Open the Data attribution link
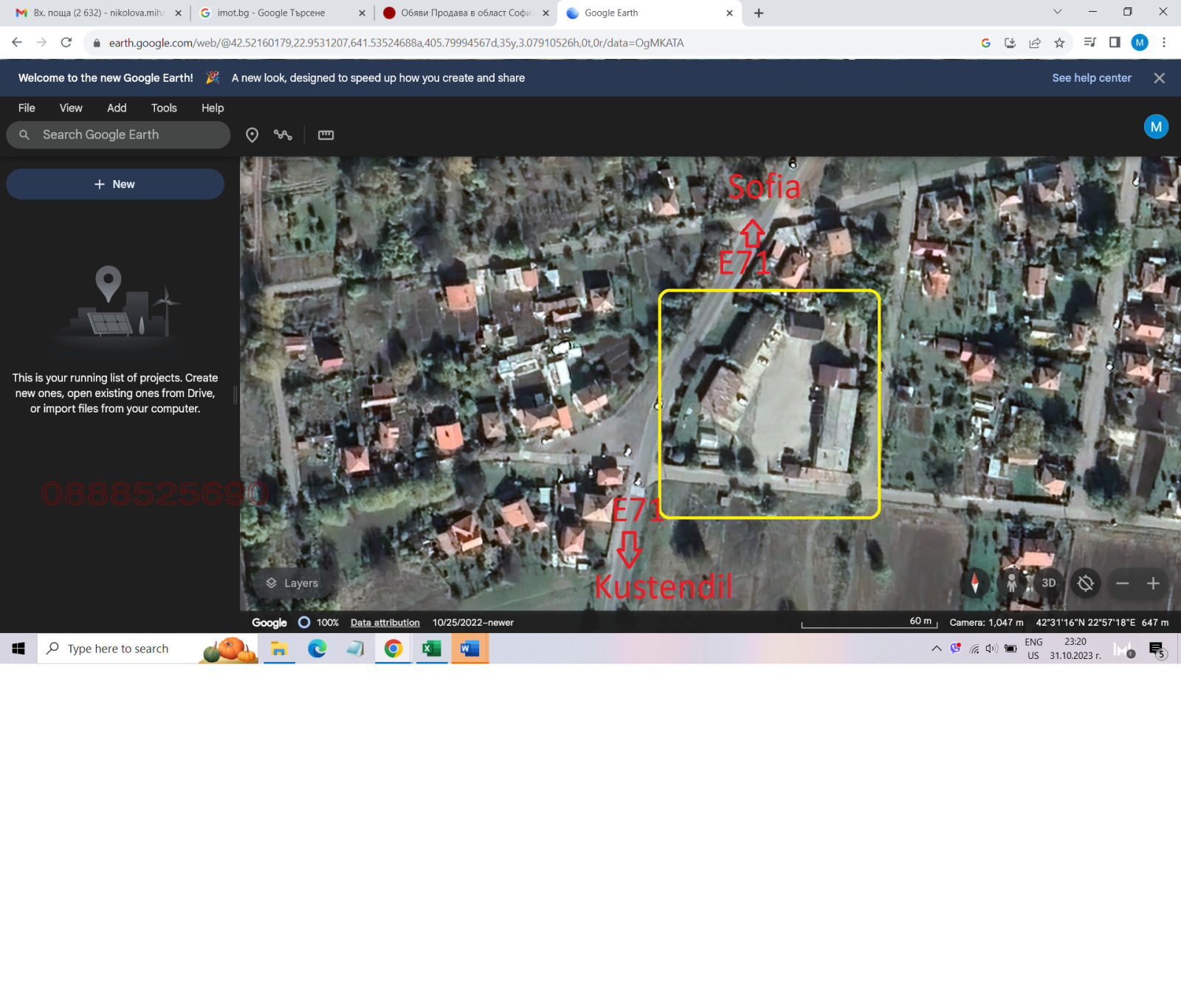This screenshot has height=1008, width=1181. 385,622
